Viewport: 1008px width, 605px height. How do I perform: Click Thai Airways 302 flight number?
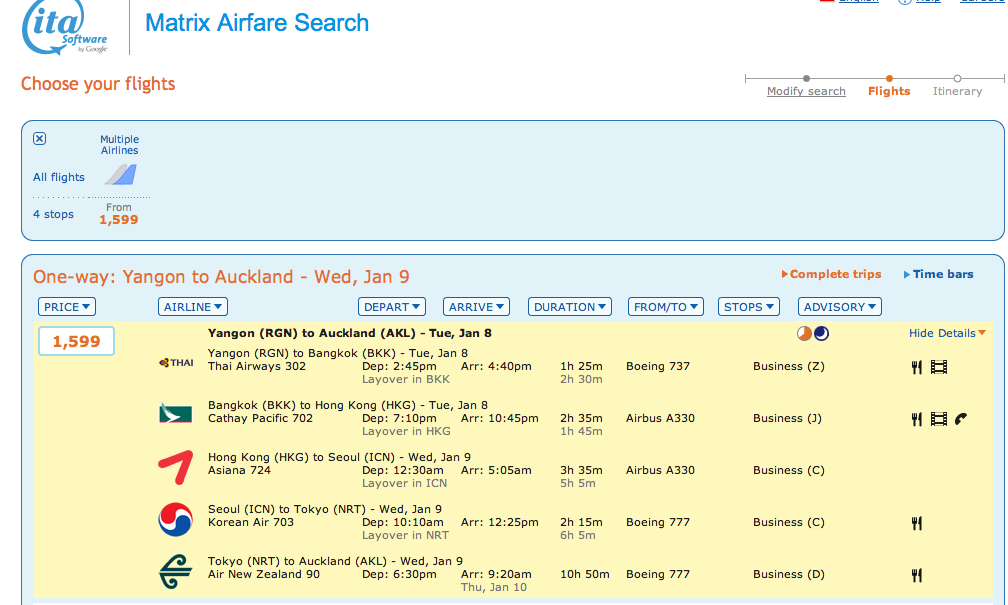(257, 366)
